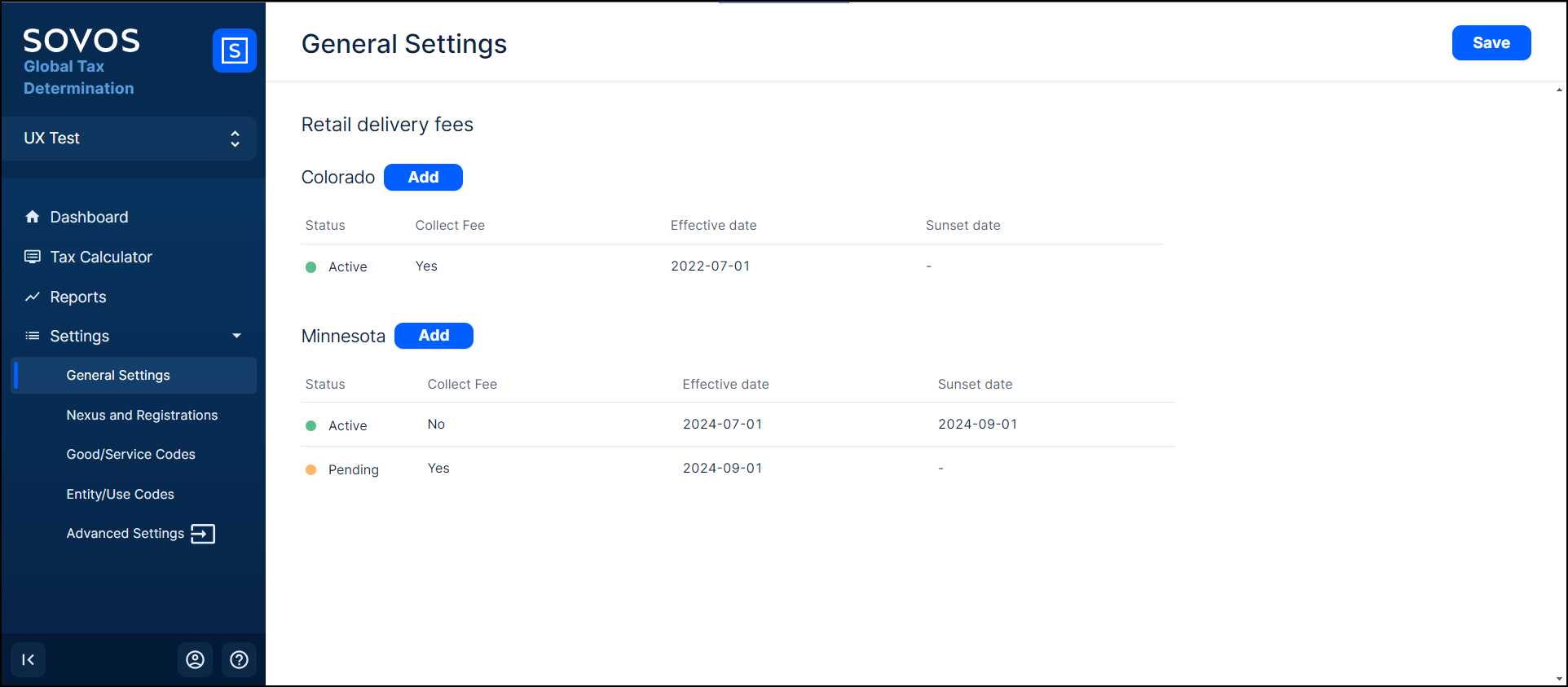1568x687 pixels.
Task: Go to Good/Service Codes
Action: (130, 455)
